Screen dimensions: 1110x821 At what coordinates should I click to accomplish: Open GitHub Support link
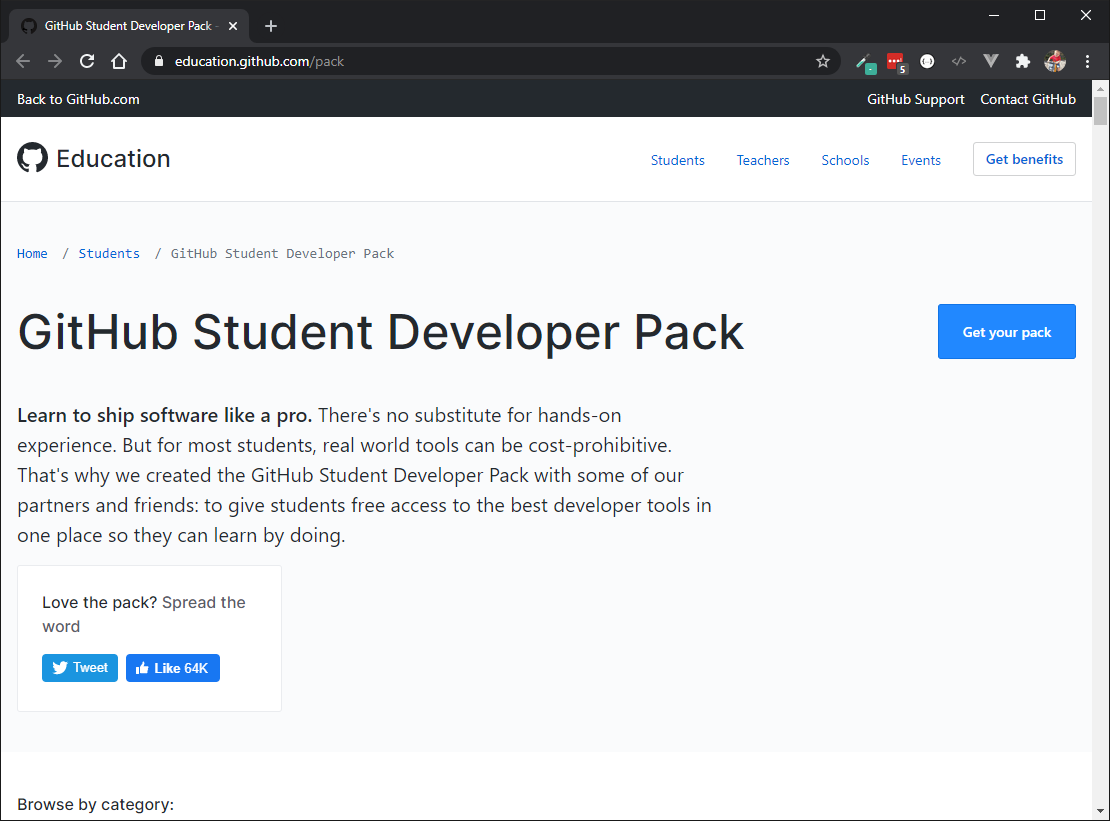click(x=915, y=99)
